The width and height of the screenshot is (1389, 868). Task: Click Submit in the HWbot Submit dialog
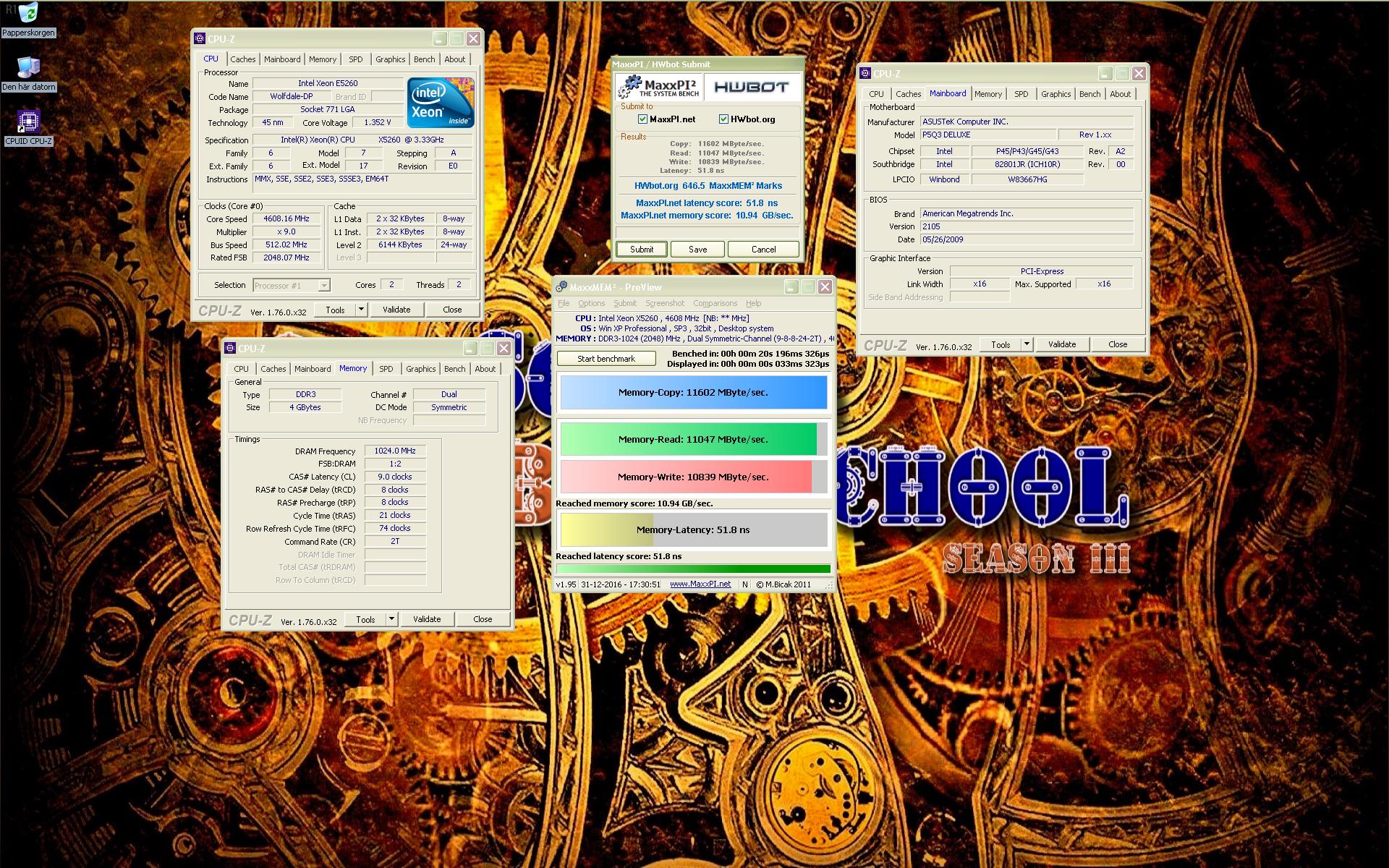click(x=642, y=250)
